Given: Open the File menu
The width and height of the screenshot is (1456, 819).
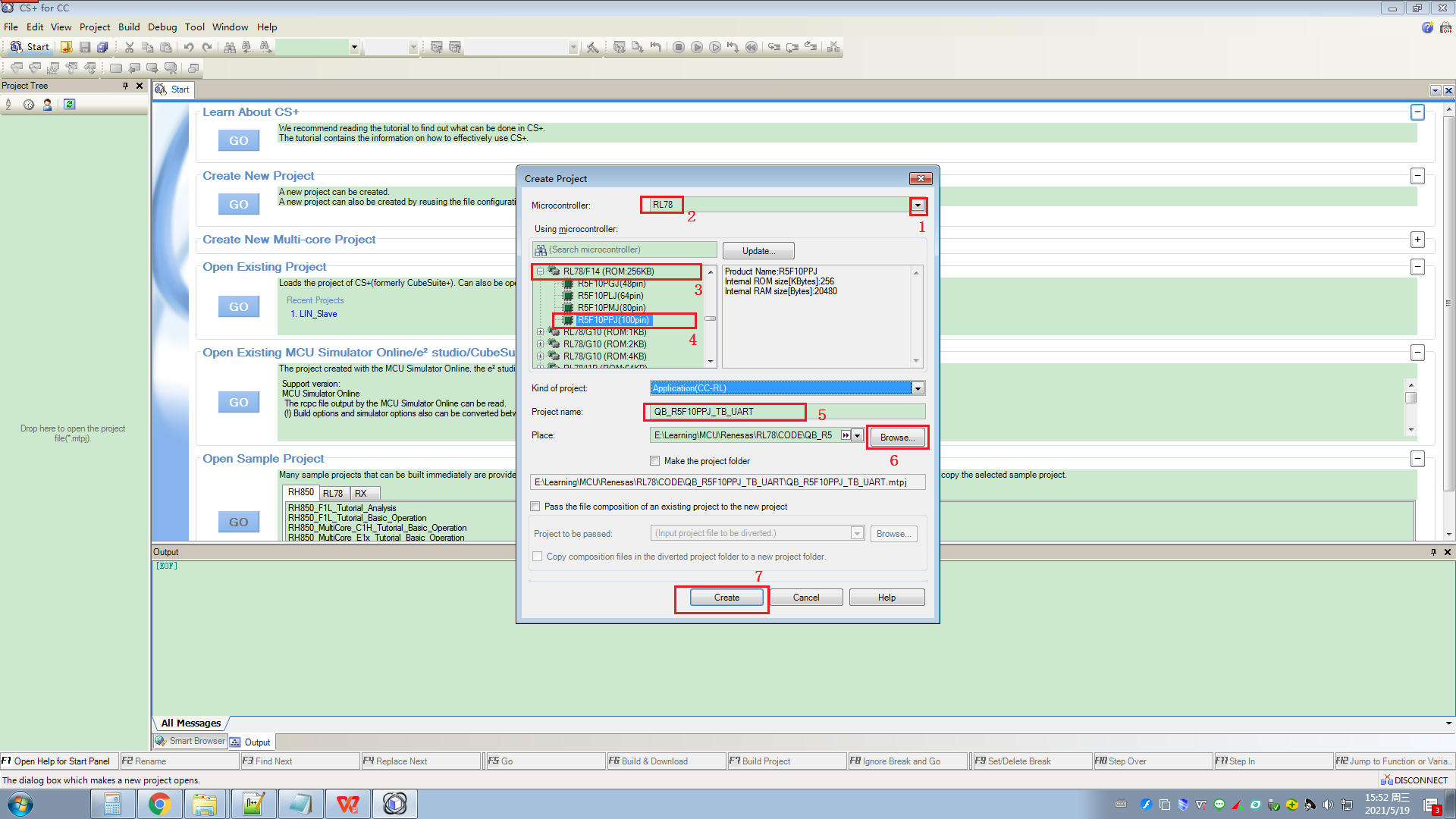Looking at the screenshot, I should (11, 27).
